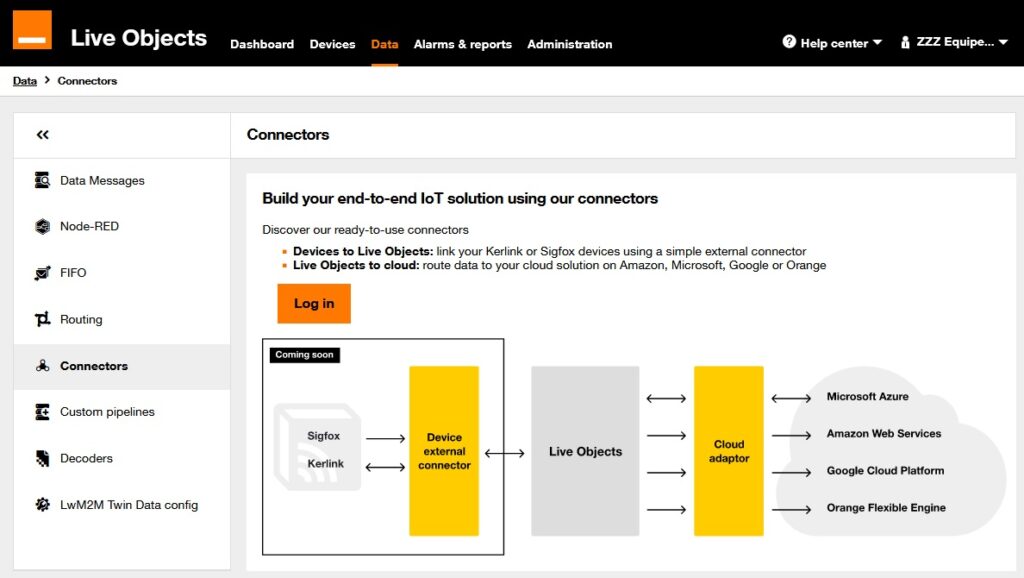The height and width of the screenshot is (578, 1024).
Task: Expand the ZZZ Equipe account menu arrow
Action: [x=1003, y=42]
